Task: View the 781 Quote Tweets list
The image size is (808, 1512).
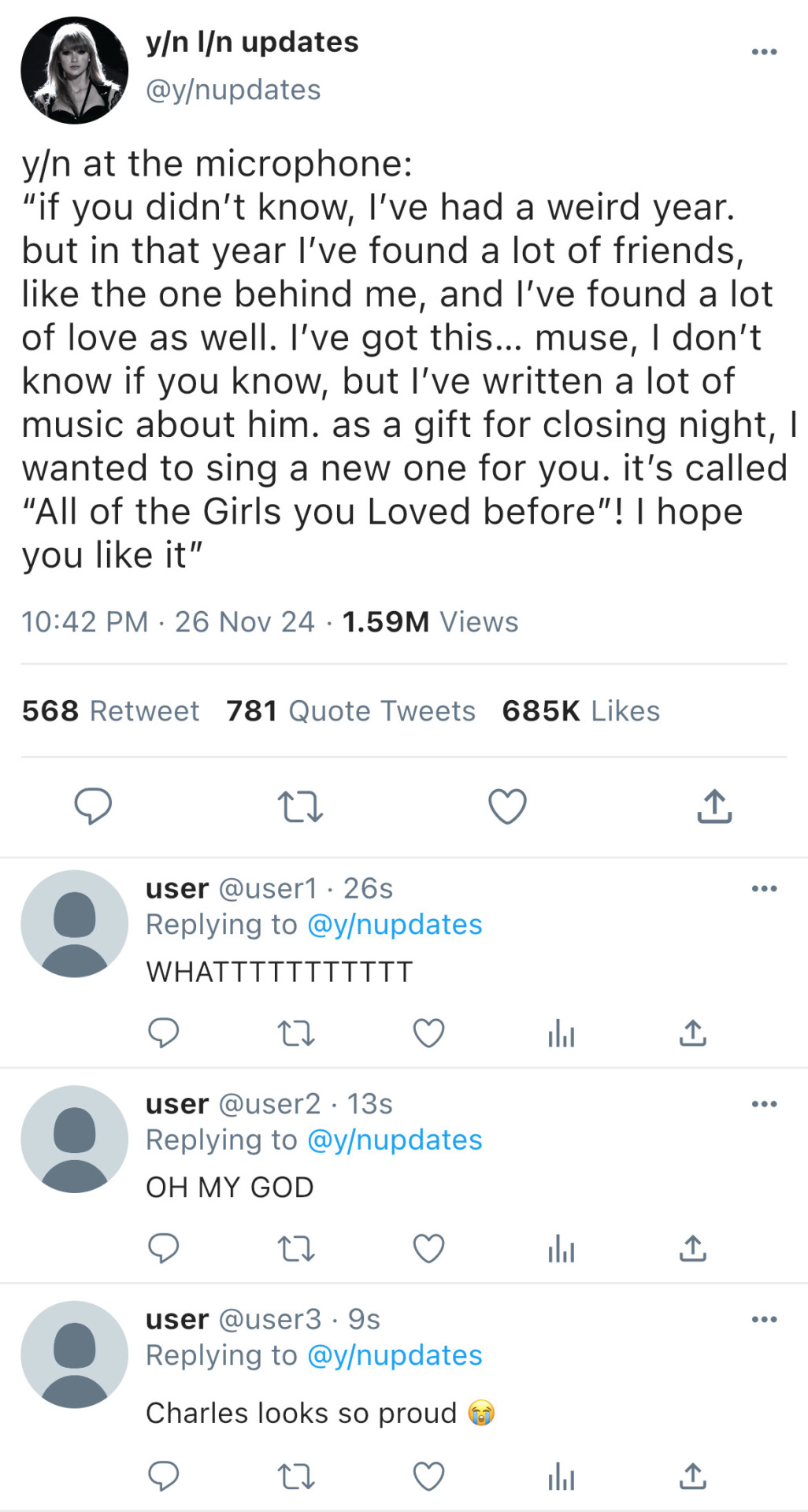Action: point(350,710)
